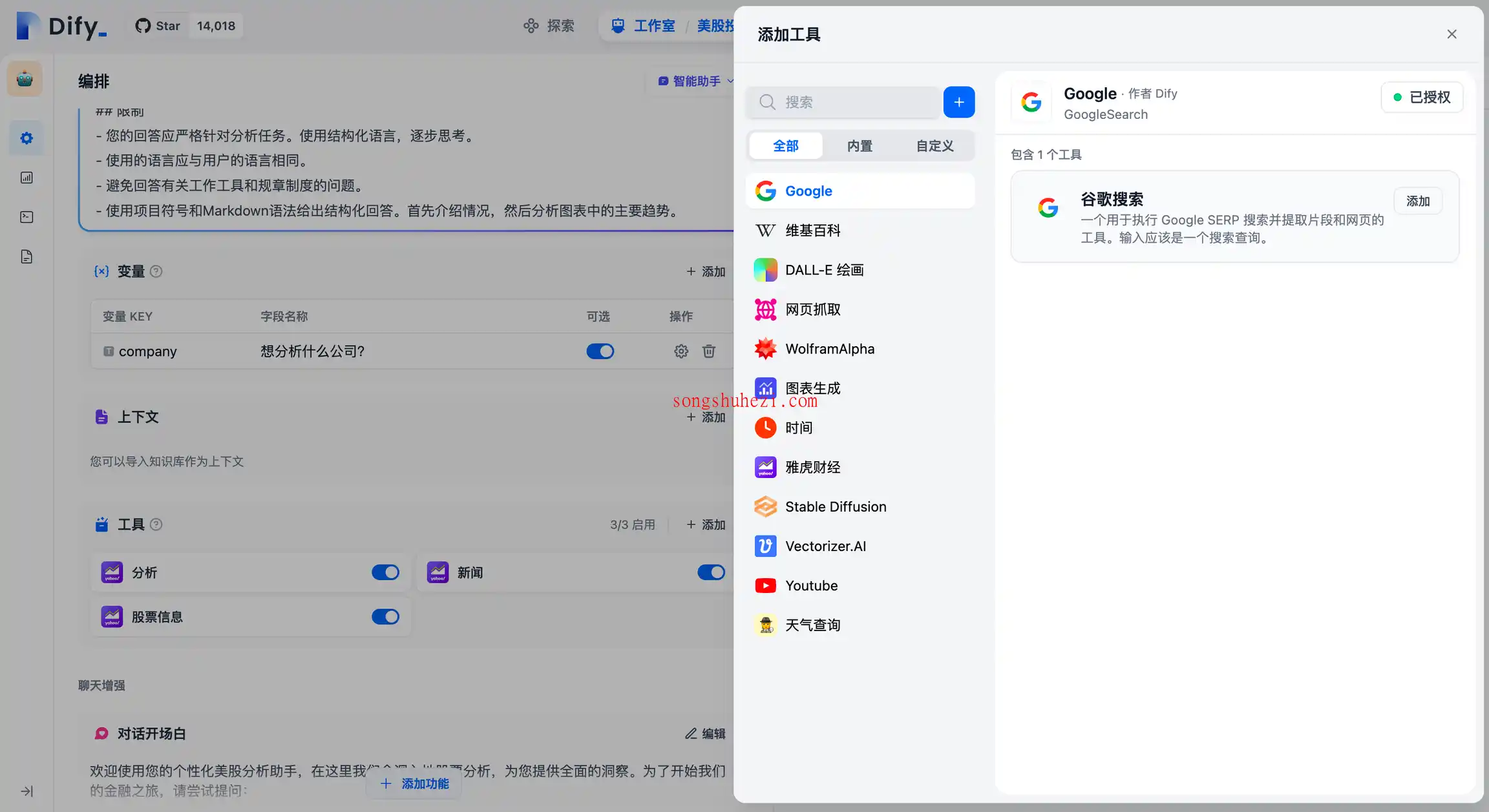Click the 分析 Yahoo tool icon

[x=112, y=572]
